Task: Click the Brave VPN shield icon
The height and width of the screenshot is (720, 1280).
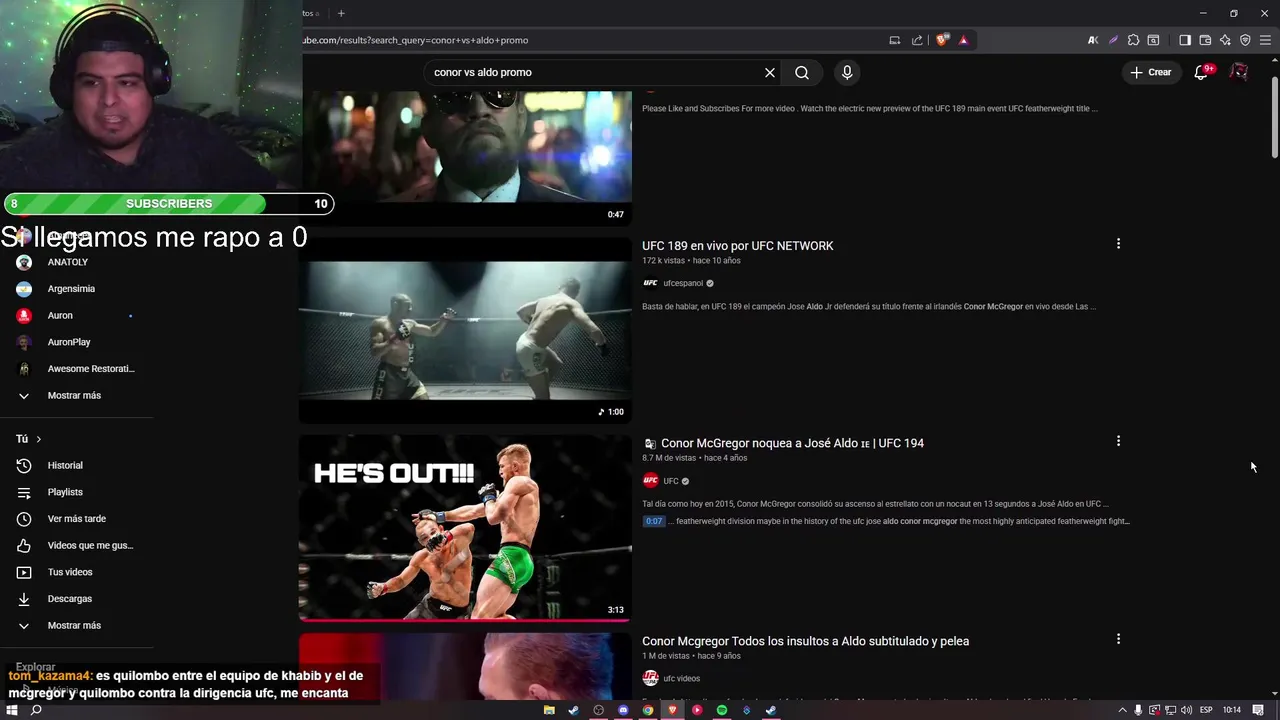Action: [1245, 40]
